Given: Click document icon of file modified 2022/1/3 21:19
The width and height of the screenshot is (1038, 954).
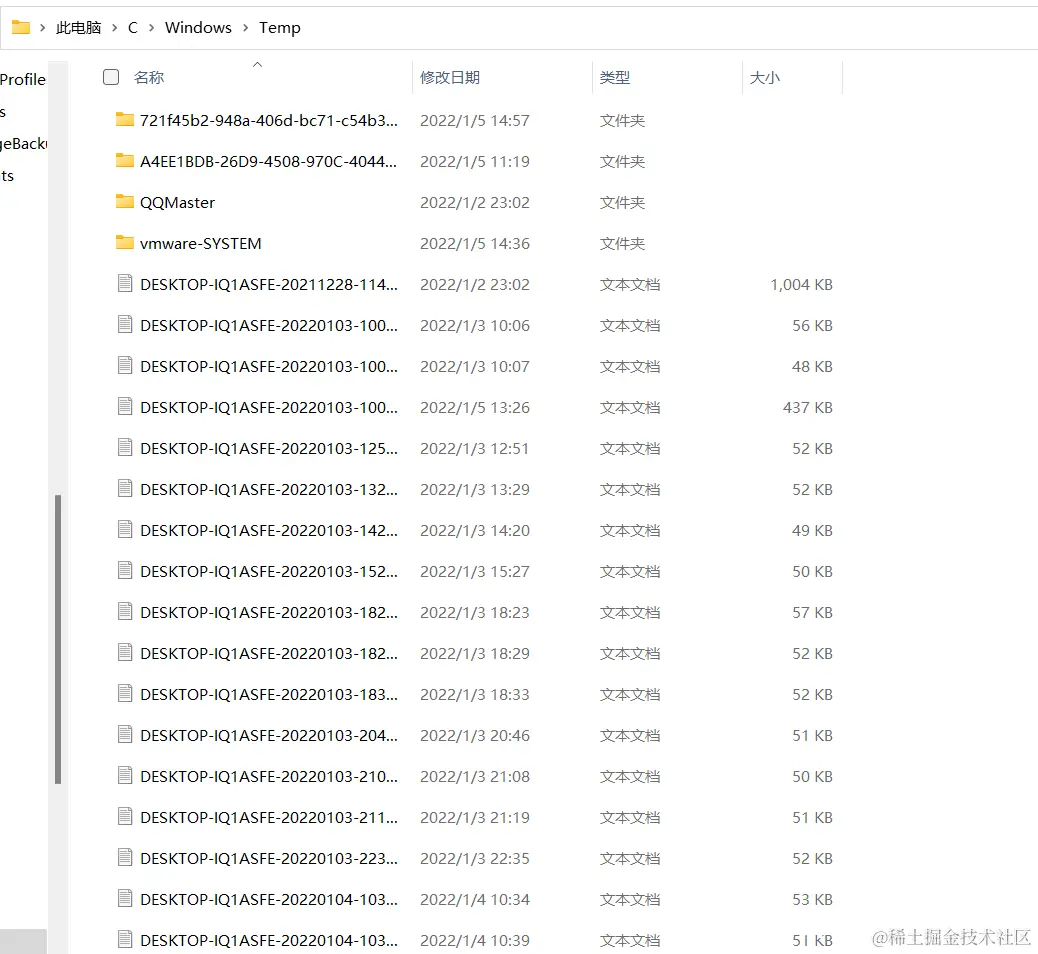Looking at the screenshot, I should [x=124, y=817].
